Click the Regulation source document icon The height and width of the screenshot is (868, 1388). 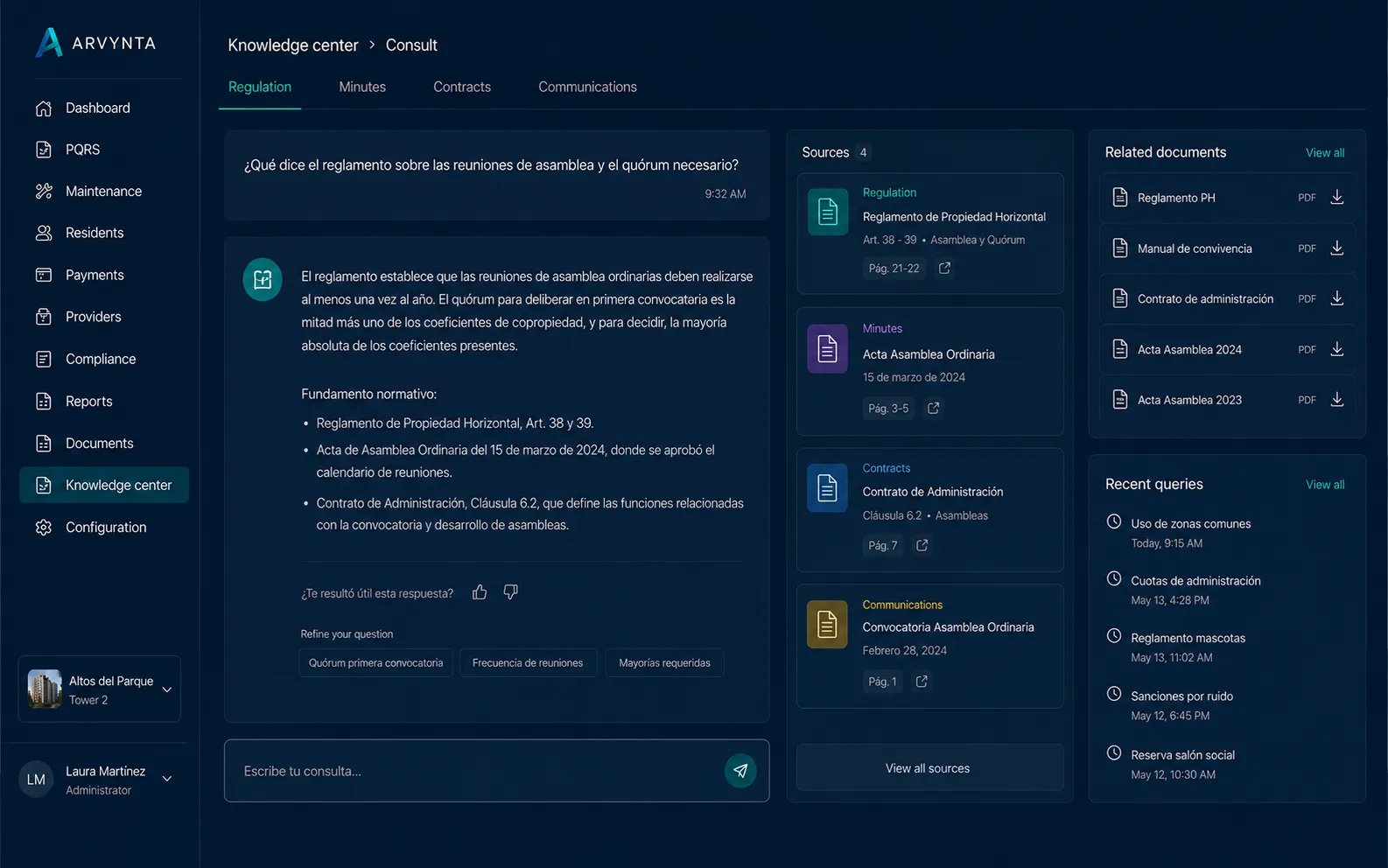827,212
